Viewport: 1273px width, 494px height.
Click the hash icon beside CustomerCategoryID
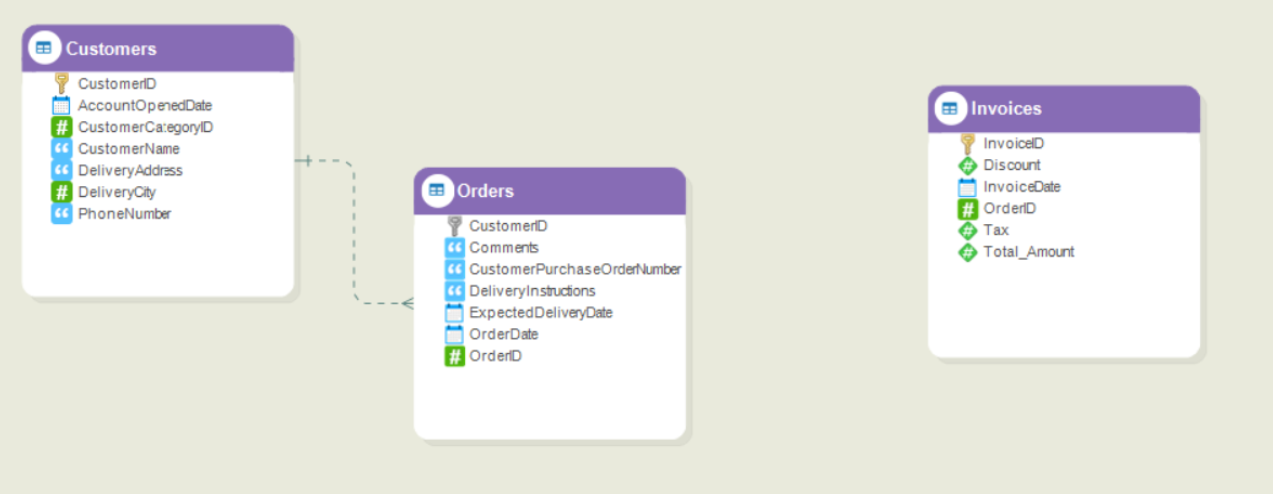coord(61,127)
